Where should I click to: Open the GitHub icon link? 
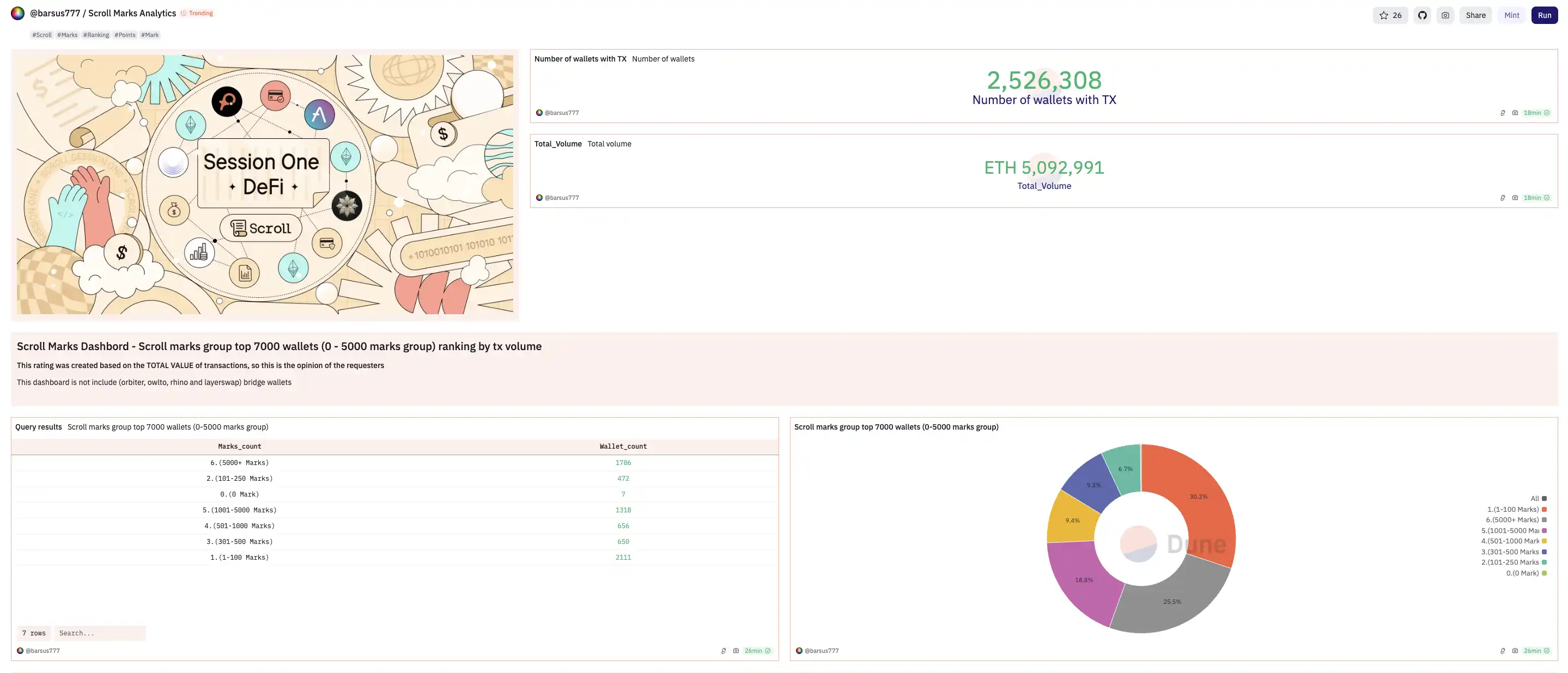[1422, 15]
